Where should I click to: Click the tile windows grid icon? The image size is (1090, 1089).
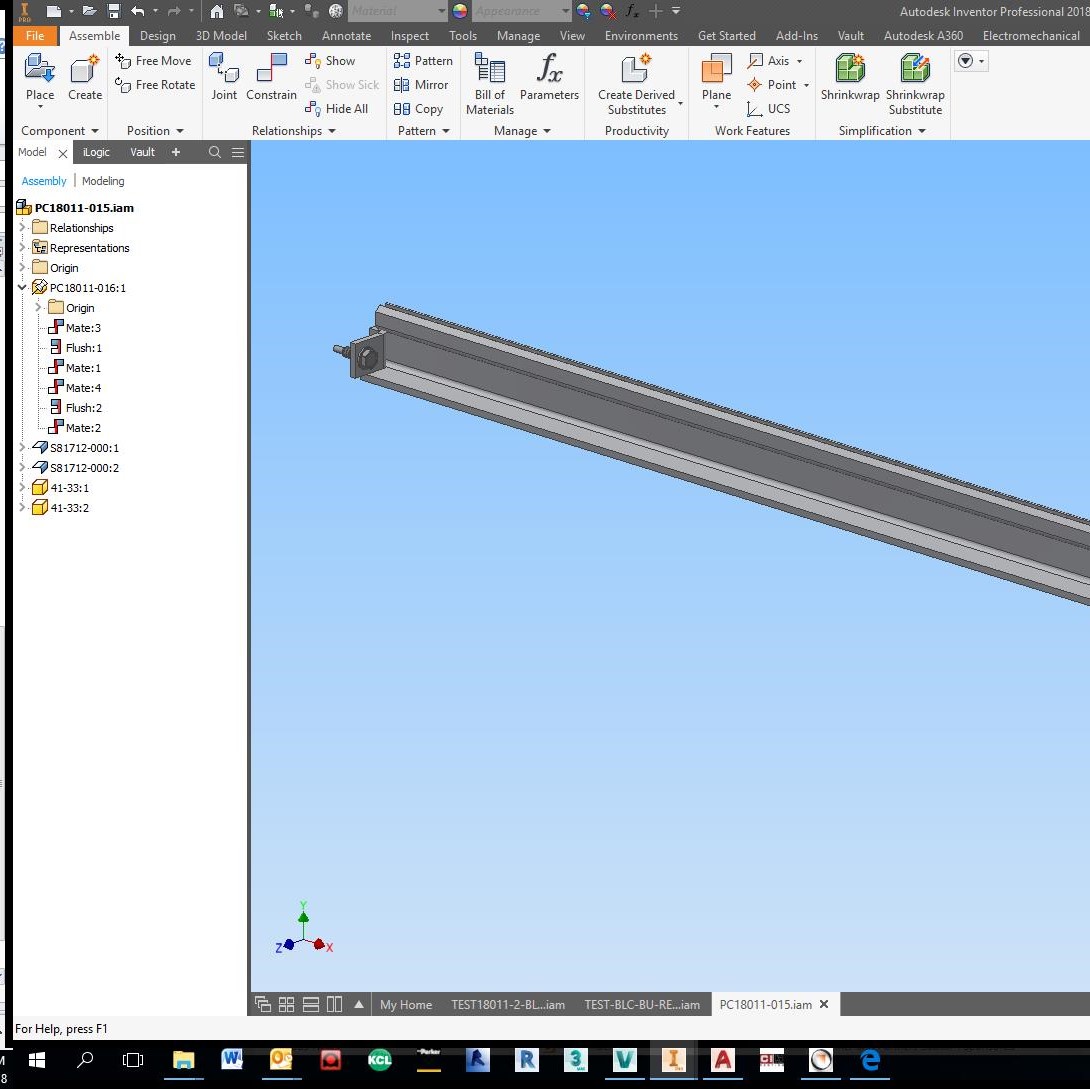[286, 1004]
